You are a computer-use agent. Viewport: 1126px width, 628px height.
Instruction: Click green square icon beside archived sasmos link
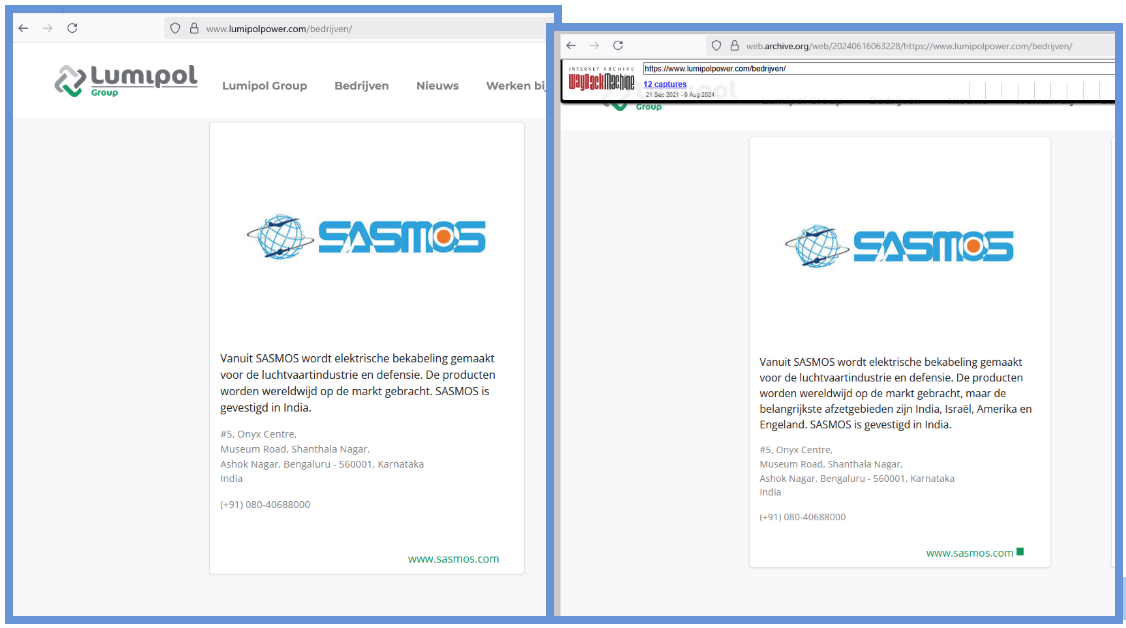pos(1020,552)
